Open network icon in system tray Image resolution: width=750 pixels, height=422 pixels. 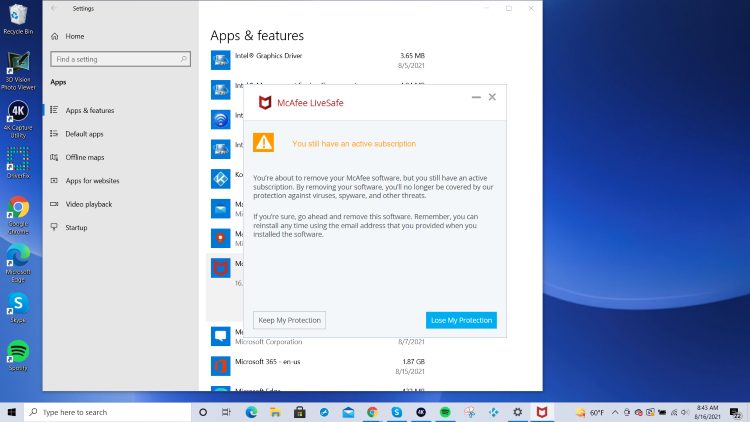tap(674, 412)
